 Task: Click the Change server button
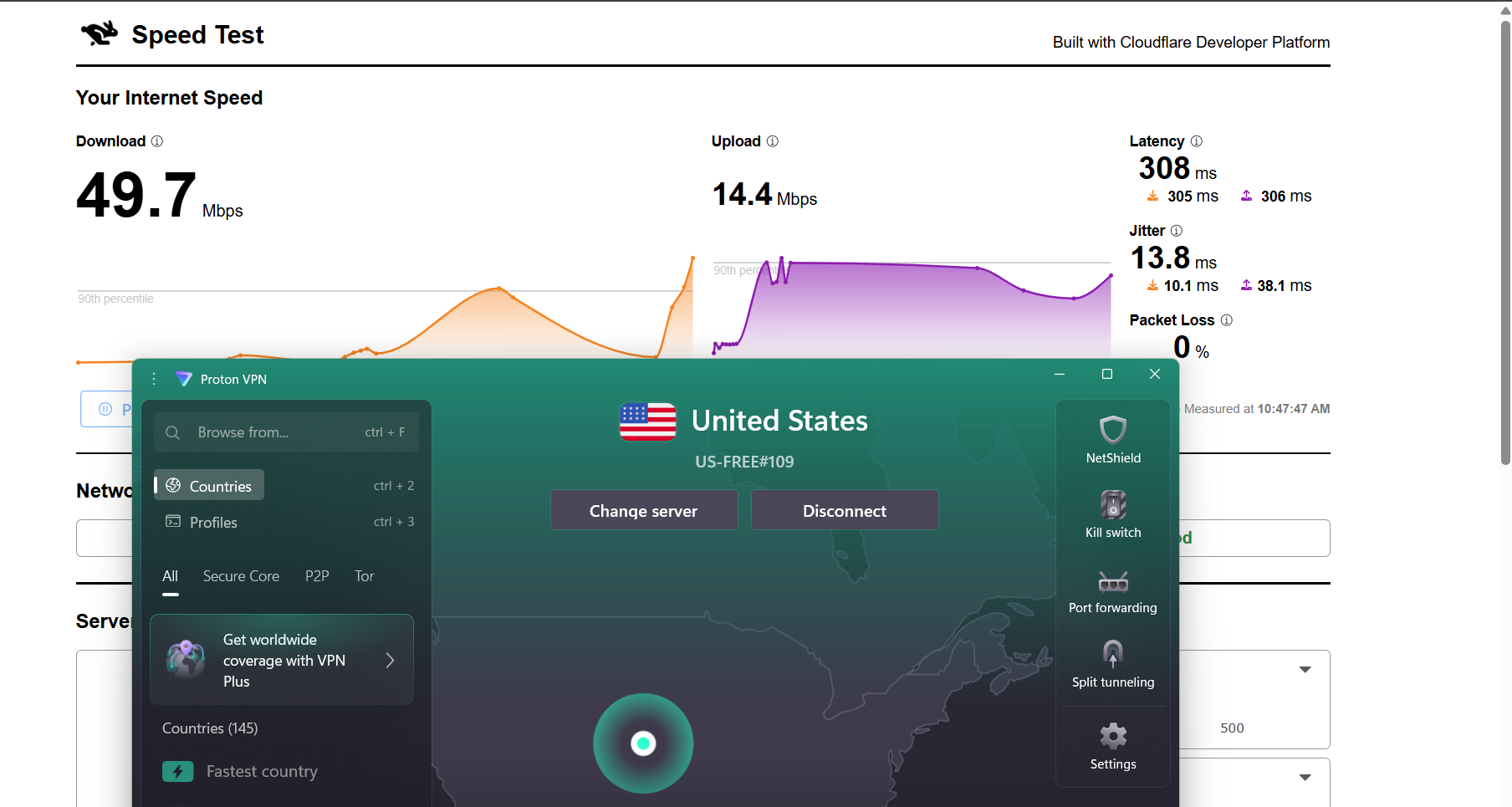[x=644, y=510]
